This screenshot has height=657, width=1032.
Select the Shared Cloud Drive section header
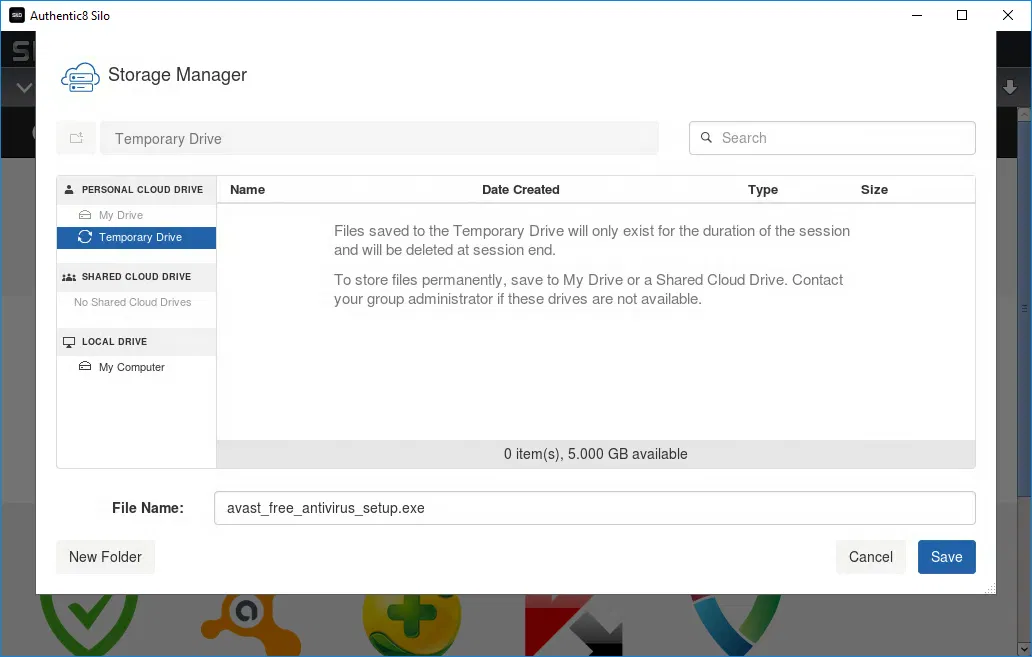click(x=136, y=276)
